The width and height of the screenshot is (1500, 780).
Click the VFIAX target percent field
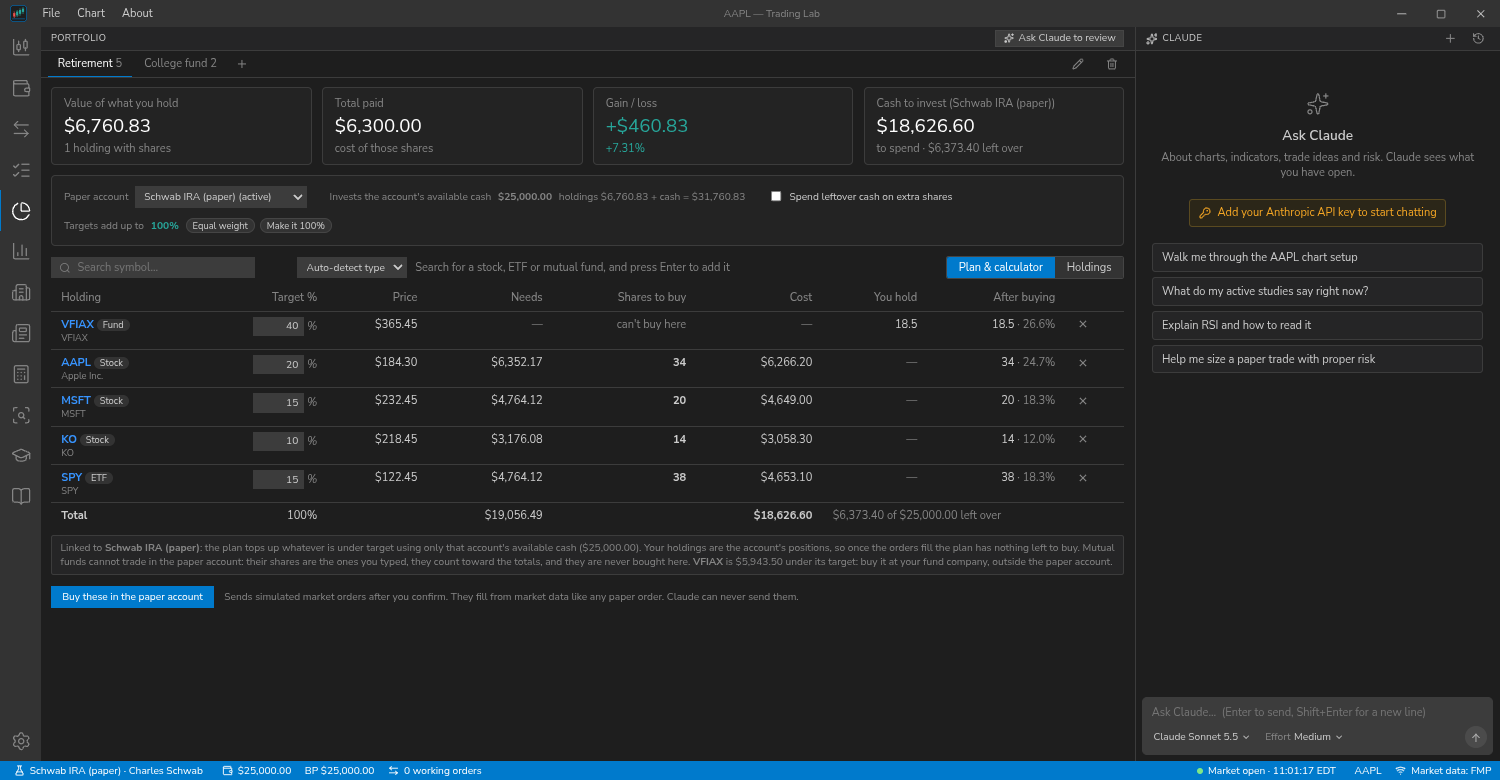click(278, 326)
